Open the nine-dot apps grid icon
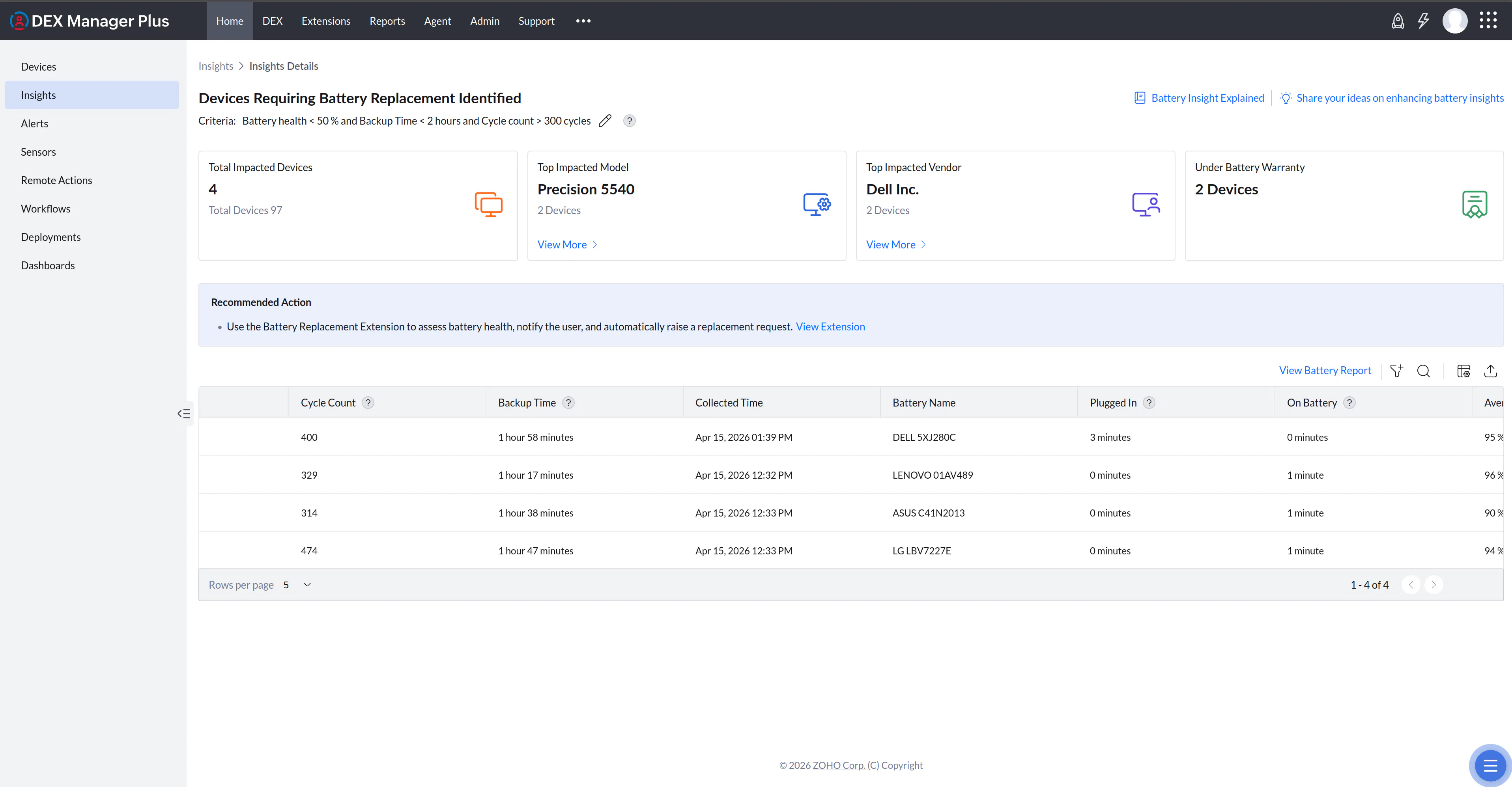Viewport: 1512px width, 787px height. coord(1488,21)
